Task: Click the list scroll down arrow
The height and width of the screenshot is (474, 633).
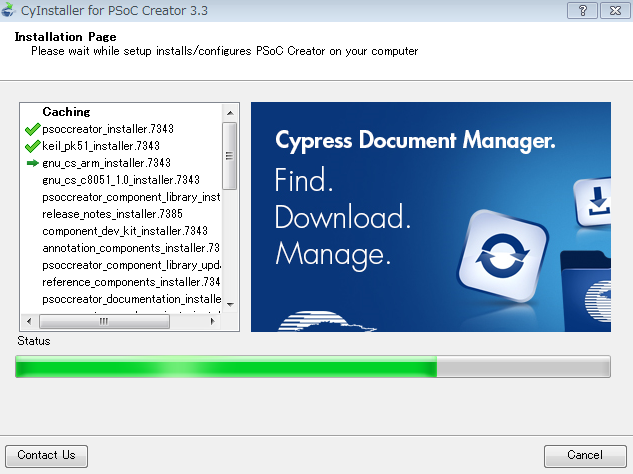Action: coord(230,304)
